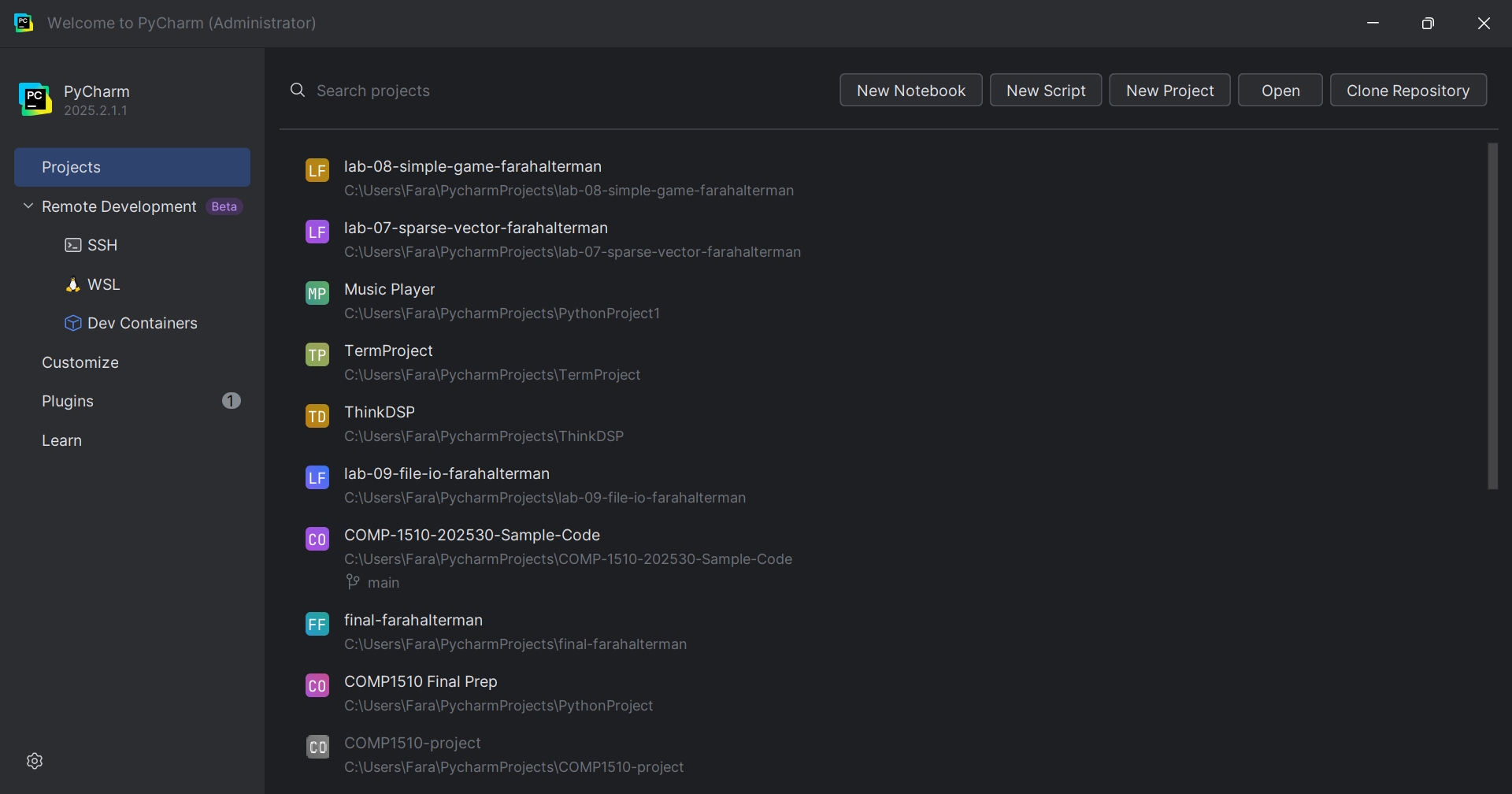Open the Plugins section
The height and width of the screenshot is (794, 1512).
tap(68, 401)
